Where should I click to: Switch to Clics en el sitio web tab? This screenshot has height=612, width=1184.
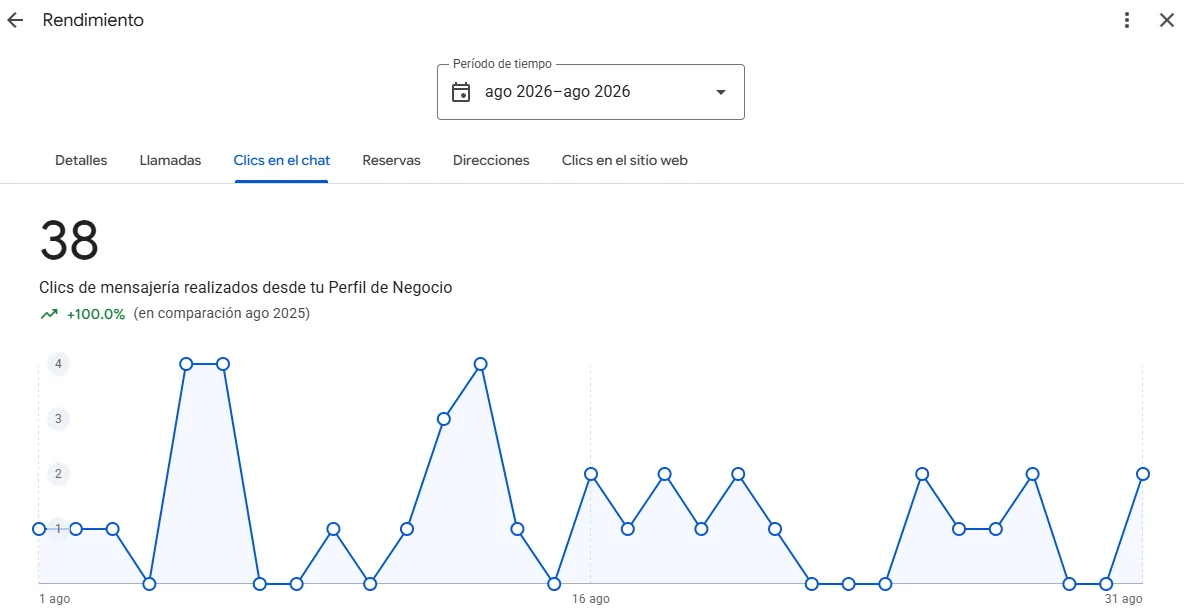(x=624, y=160)
